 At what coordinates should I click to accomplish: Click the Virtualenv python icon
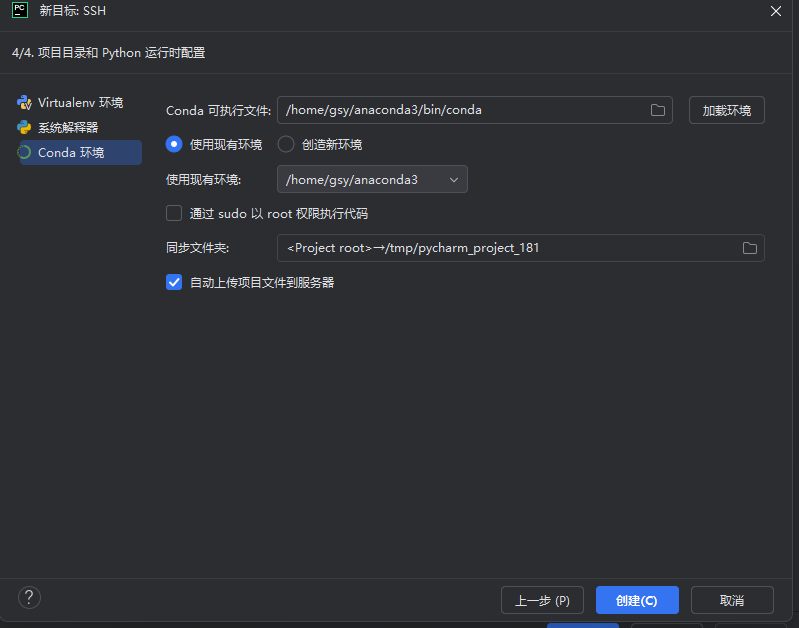click(24, 102)
